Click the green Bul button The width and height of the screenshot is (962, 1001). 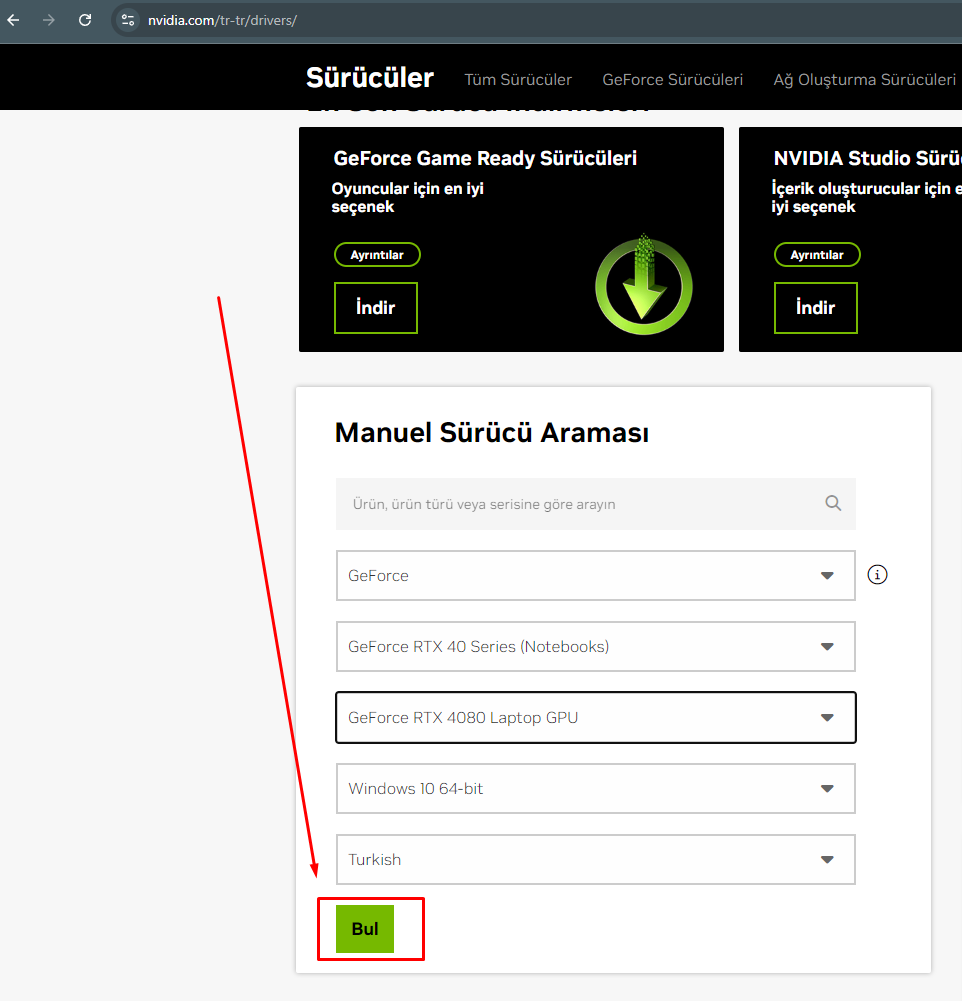(x=365, y=929)
